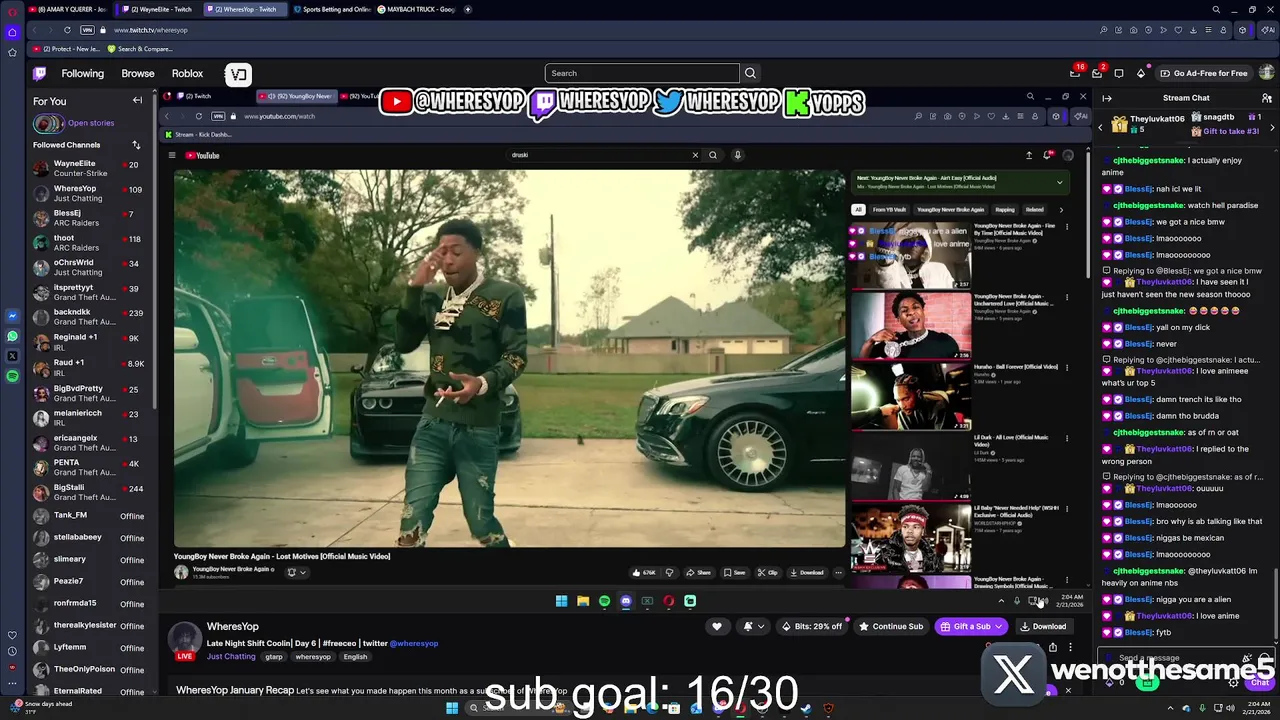Screen dimensions: 1280x720
Task: Open BigStalli channel in sidebar
Action: pyautogui.click(x=90, y=492)
